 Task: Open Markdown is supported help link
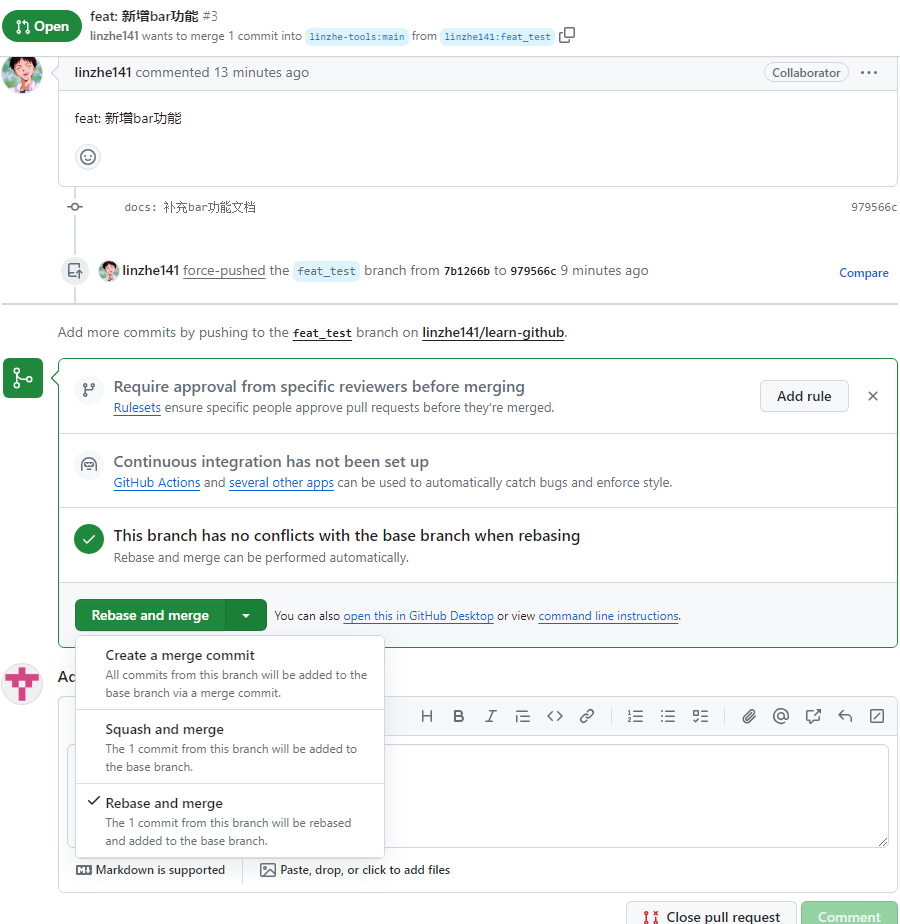click(151, 870)
